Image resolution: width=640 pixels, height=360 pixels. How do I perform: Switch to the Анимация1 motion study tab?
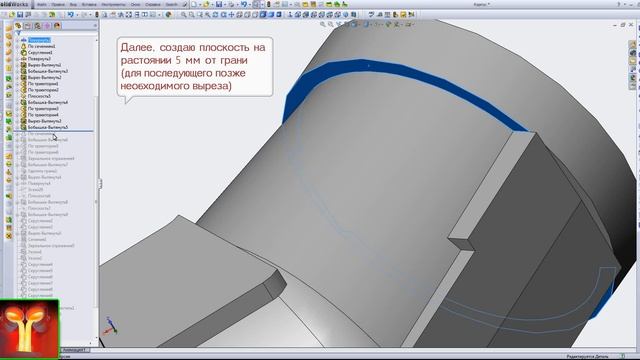[x=75, y=350]
